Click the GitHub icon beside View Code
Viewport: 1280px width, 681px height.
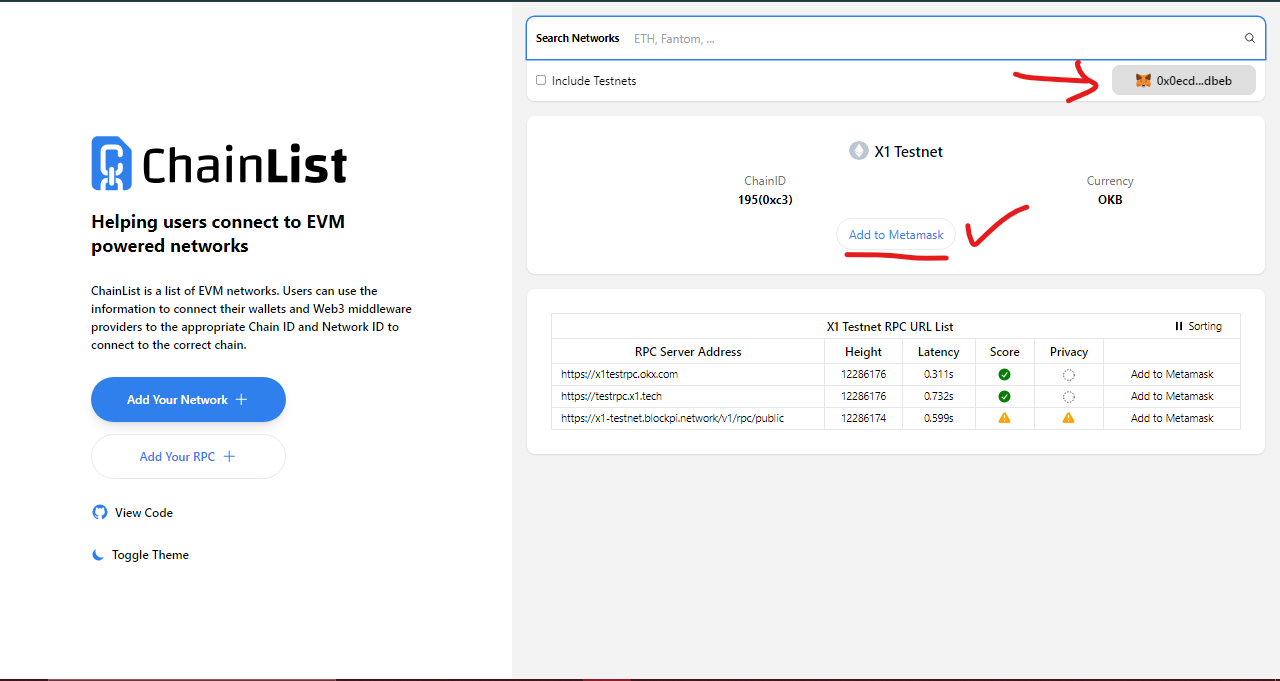(x=99, y=512)
